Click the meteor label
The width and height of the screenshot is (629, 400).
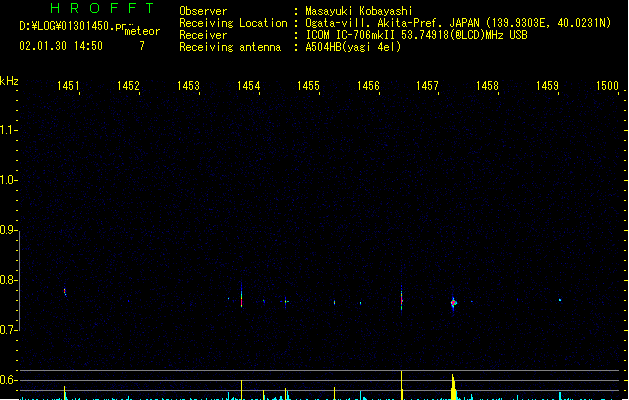(142, 31)
